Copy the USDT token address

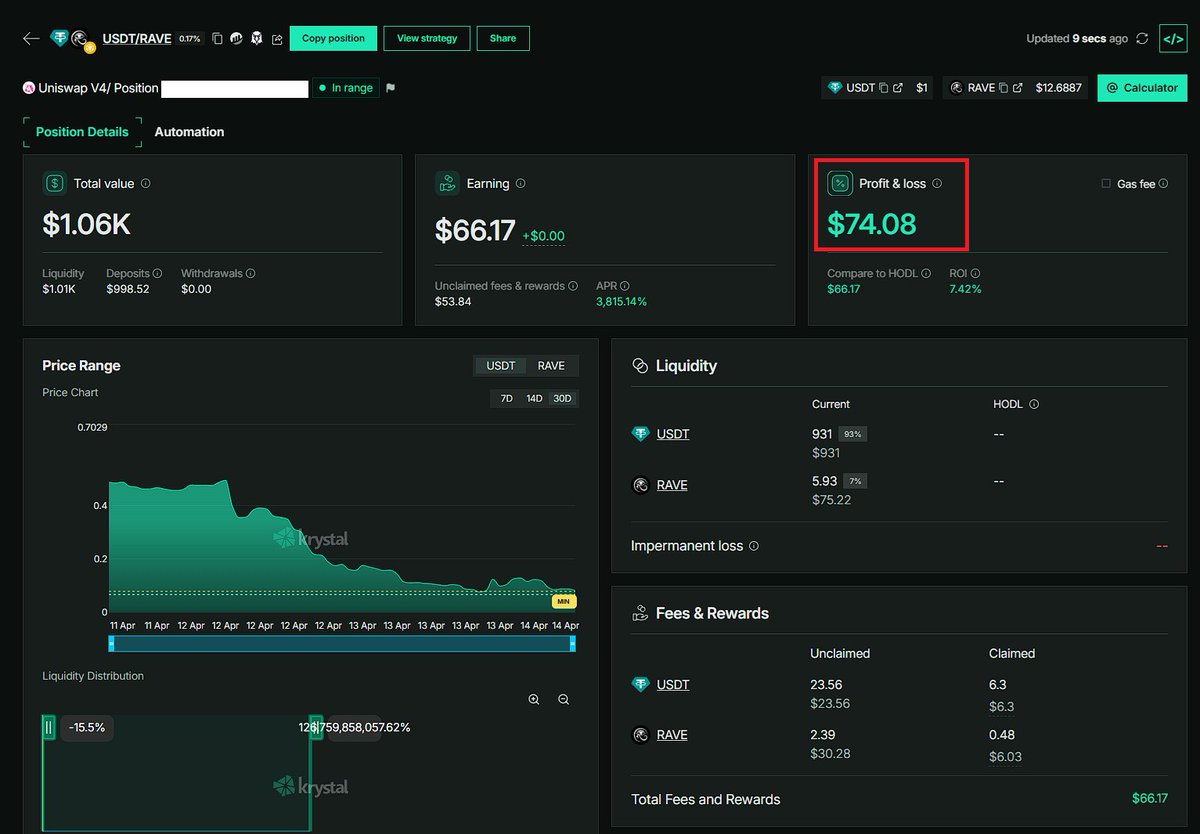(884, 88)
